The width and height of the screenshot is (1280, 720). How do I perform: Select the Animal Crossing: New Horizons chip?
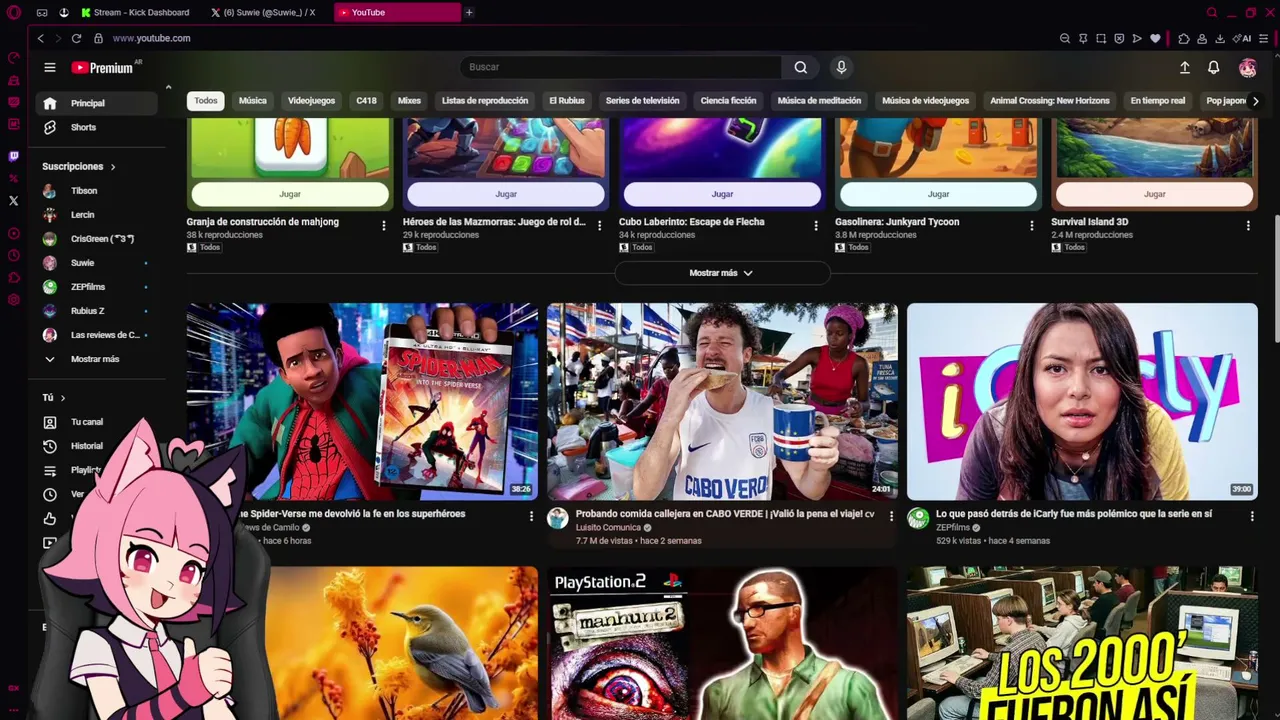tap(1050, 101)
